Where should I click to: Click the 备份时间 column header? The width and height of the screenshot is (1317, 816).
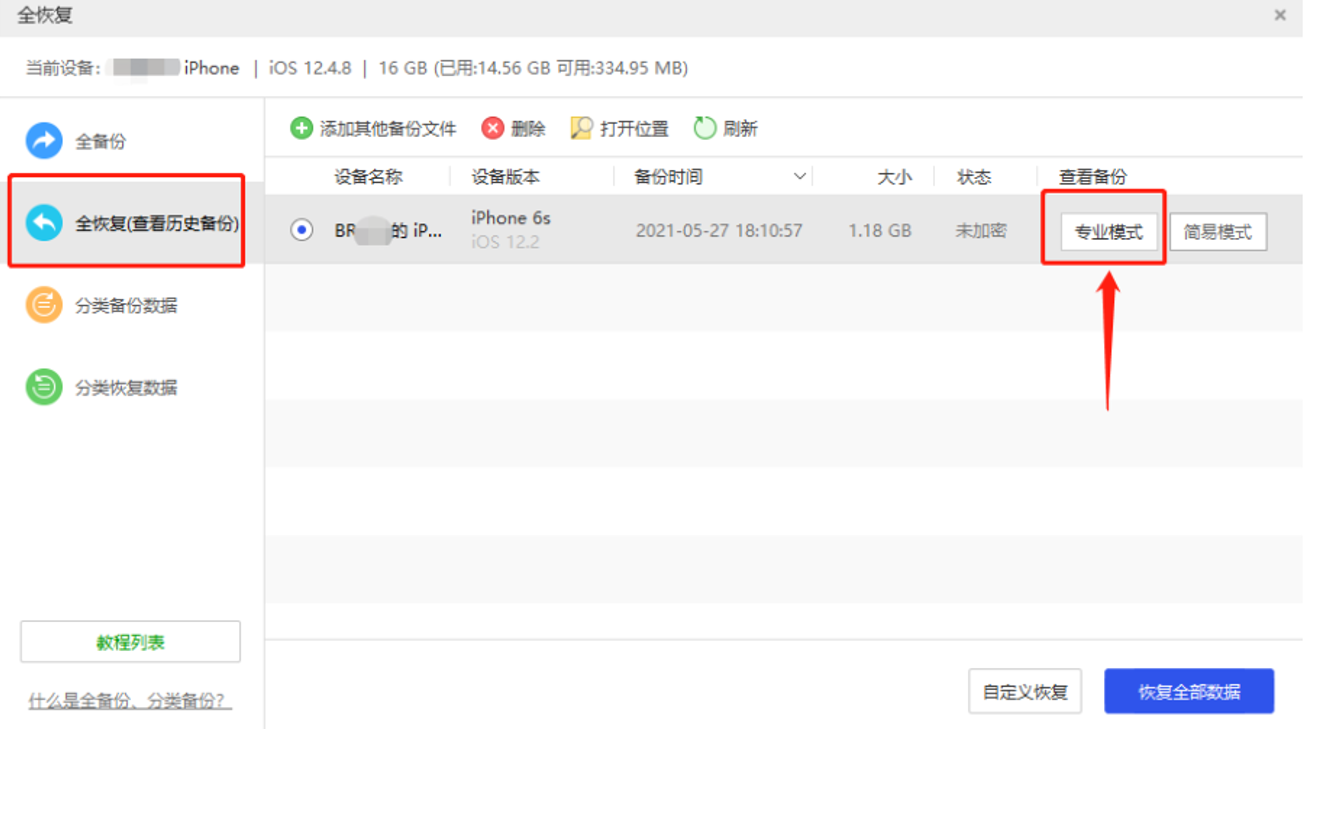(x=668, y=177)
